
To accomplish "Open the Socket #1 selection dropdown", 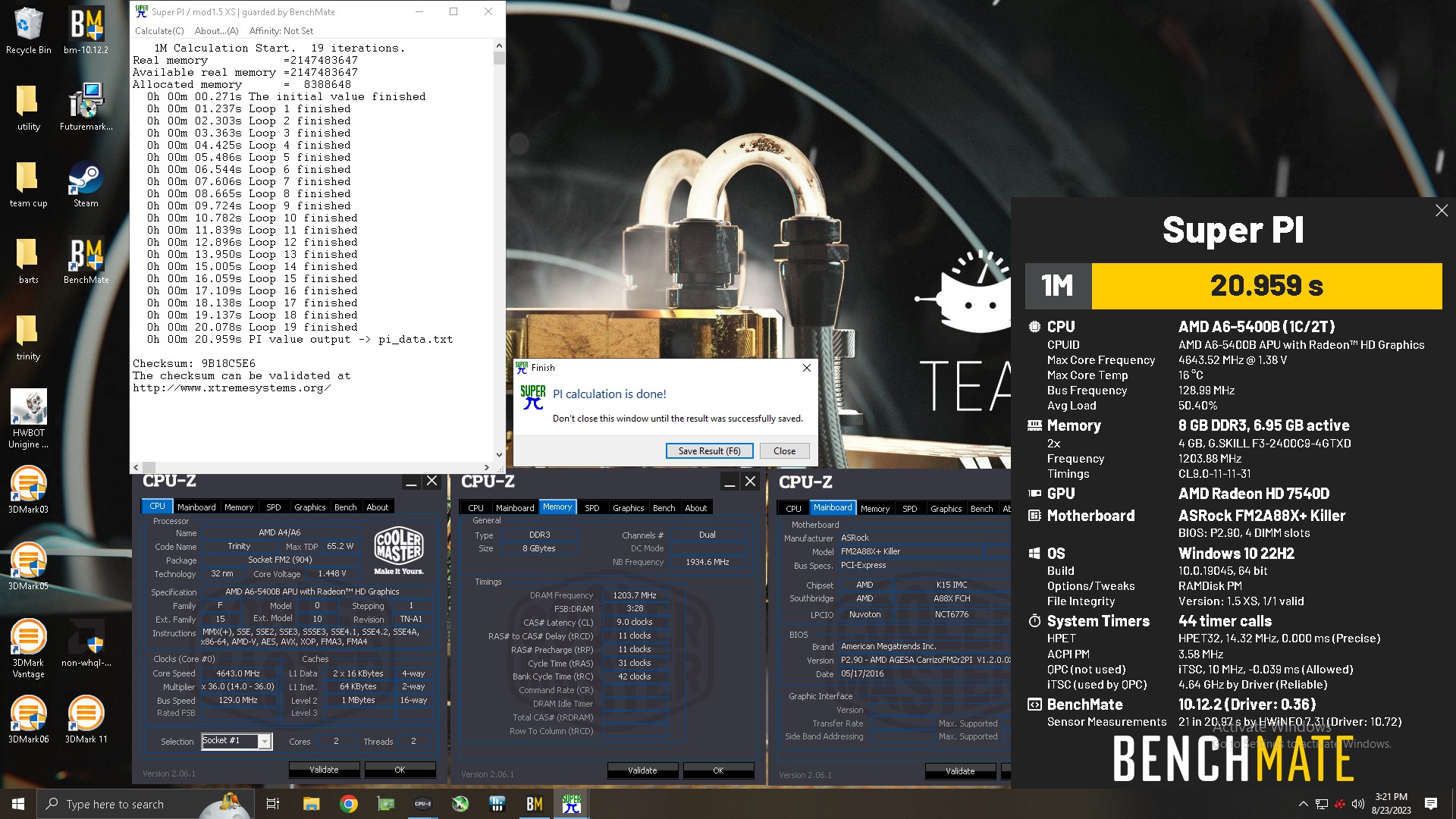I will pyautogui.click(x=237, y=741).
